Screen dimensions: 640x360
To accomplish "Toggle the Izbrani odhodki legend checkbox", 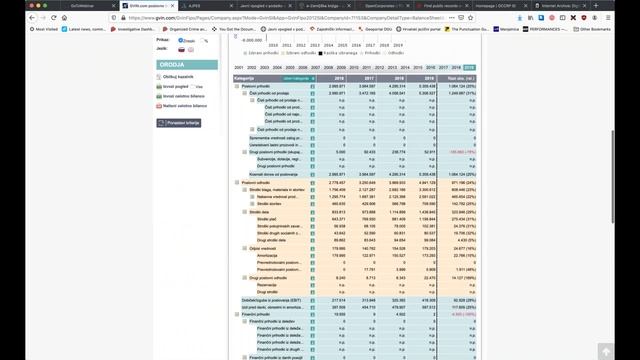I will [282, 53].
